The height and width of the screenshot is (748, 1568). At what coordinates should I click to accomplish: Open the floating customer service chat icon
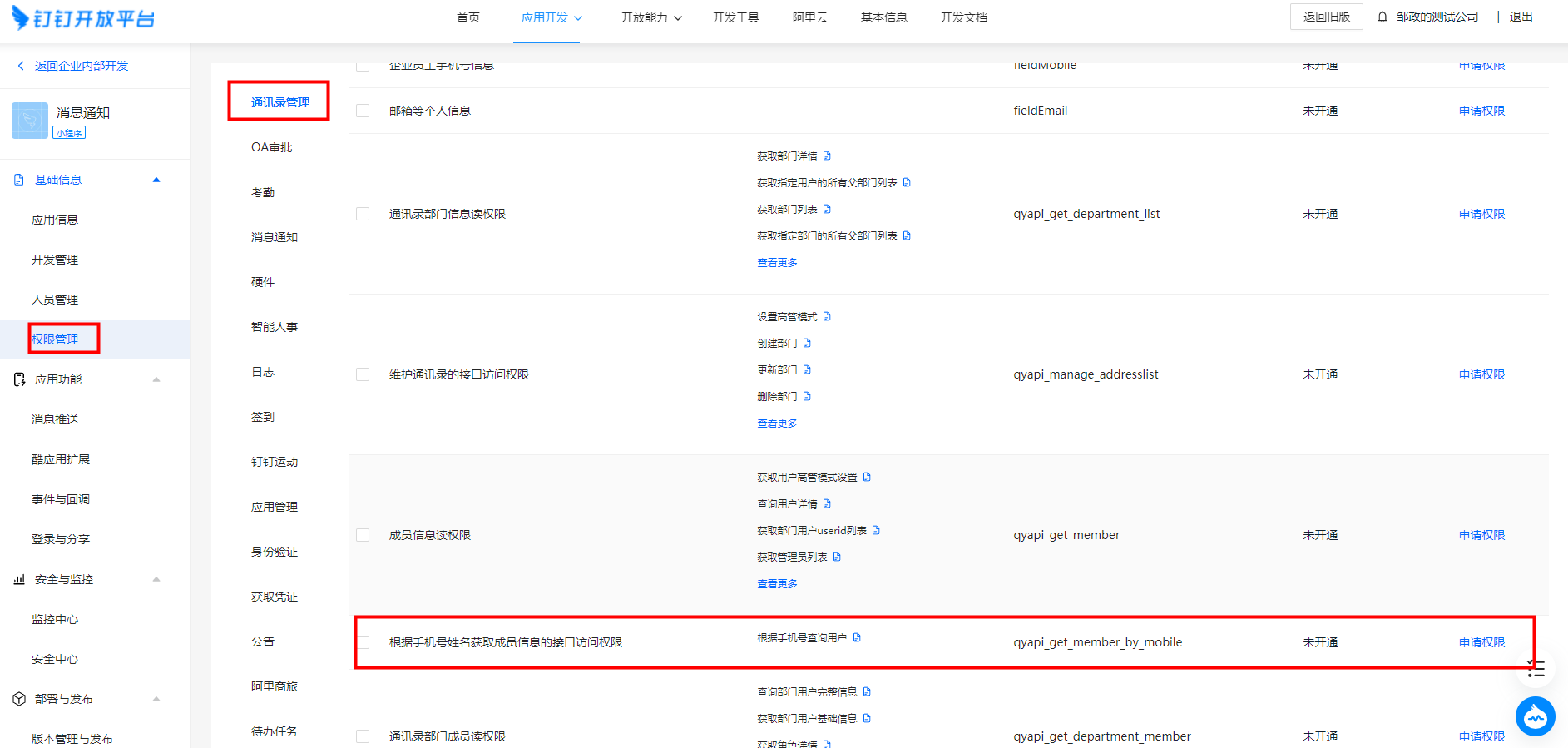point(1535,716)
